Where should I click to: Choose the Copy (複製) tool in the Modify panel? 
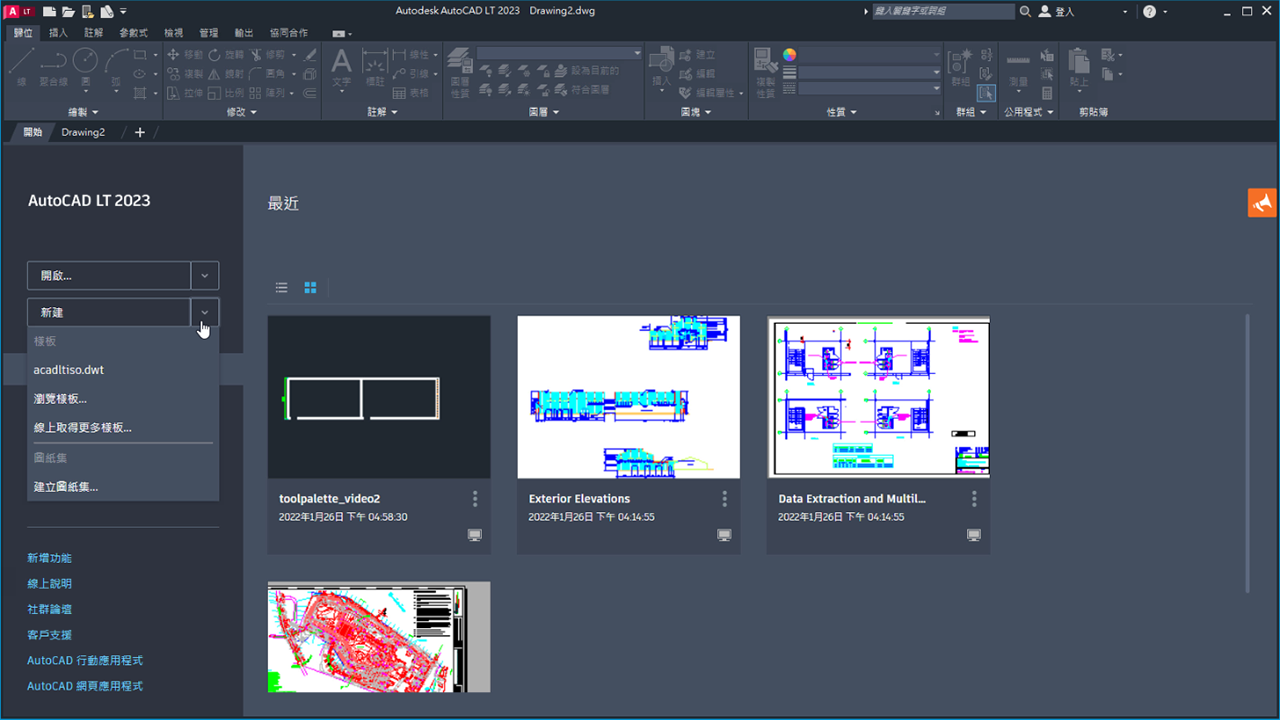(x=185, y=74)
